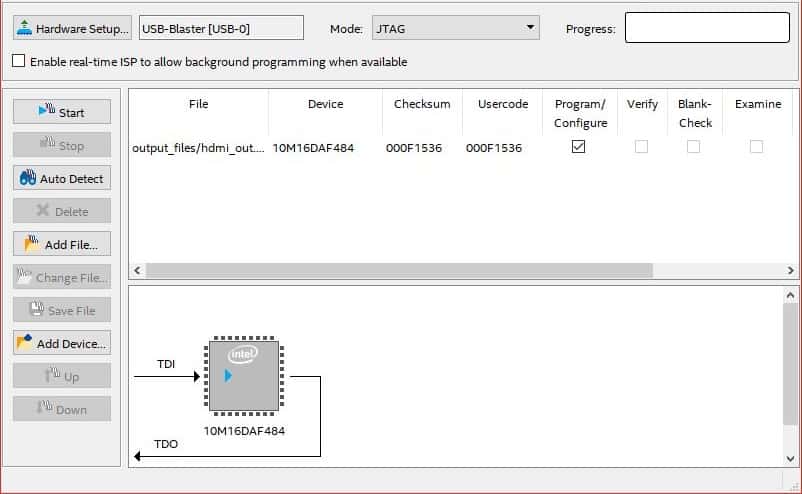The image size is (802, 494).
Task: Click the Start programming button
Action: coord(62,112)
